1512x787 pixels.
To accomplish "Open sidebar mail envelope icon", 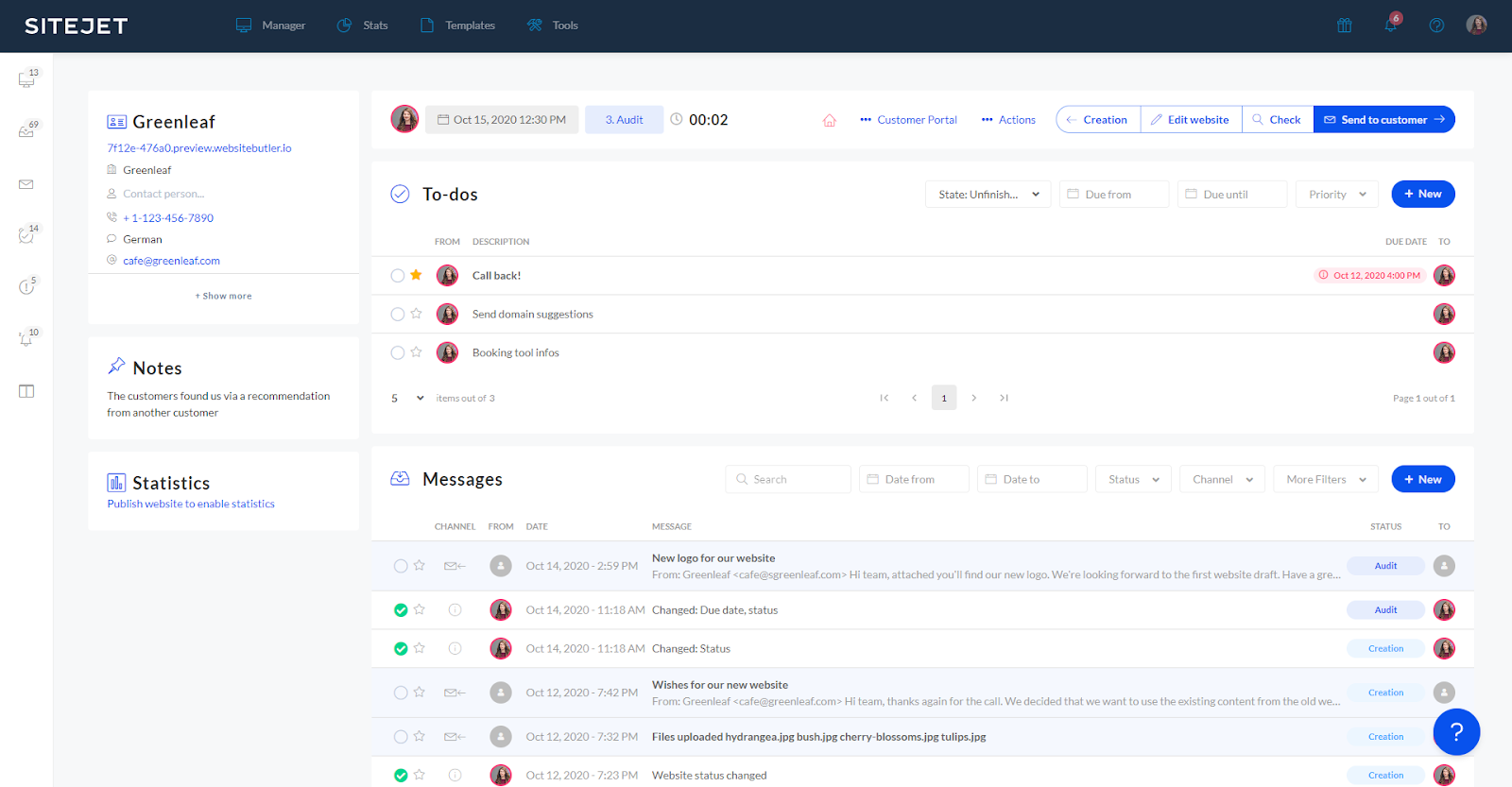I will click(x=26, y=184).
